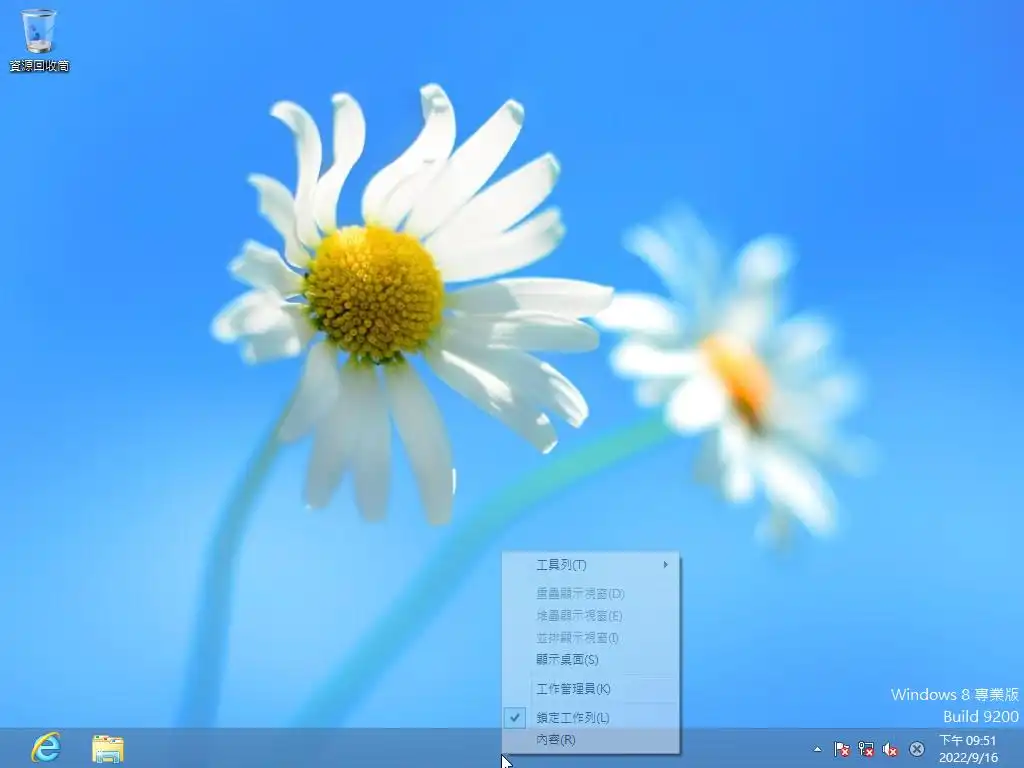Open 工作管理員(K) from the context menu

click(591, 689)
